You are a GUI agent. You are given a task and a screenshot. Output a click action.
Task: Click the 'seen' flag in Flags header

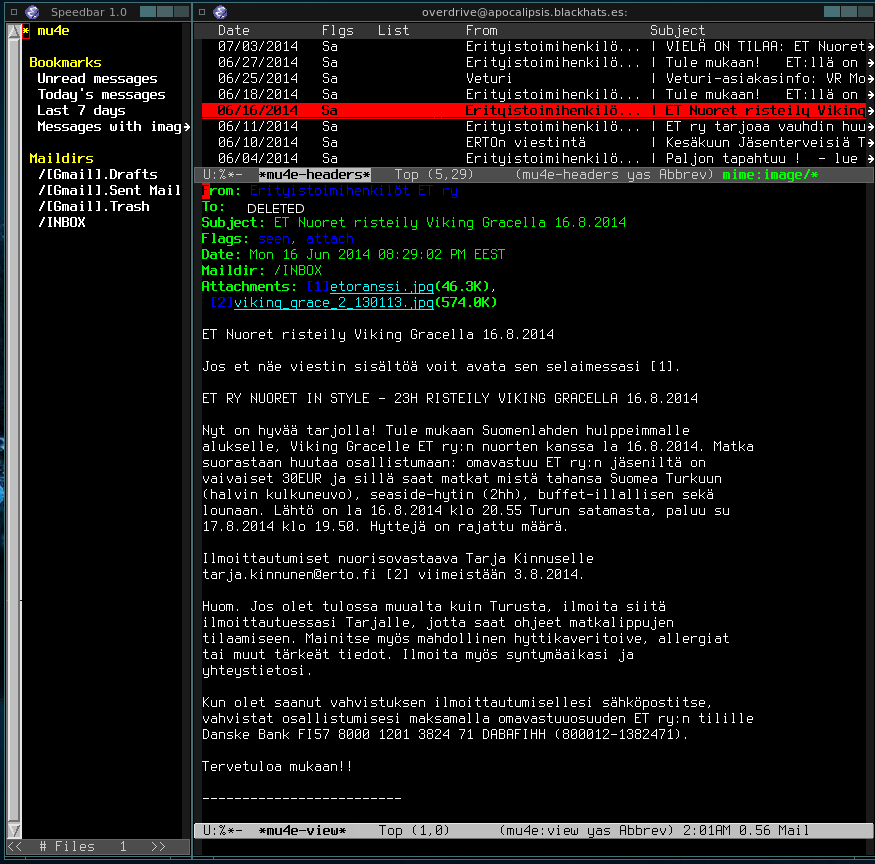(x=273, y=239)
